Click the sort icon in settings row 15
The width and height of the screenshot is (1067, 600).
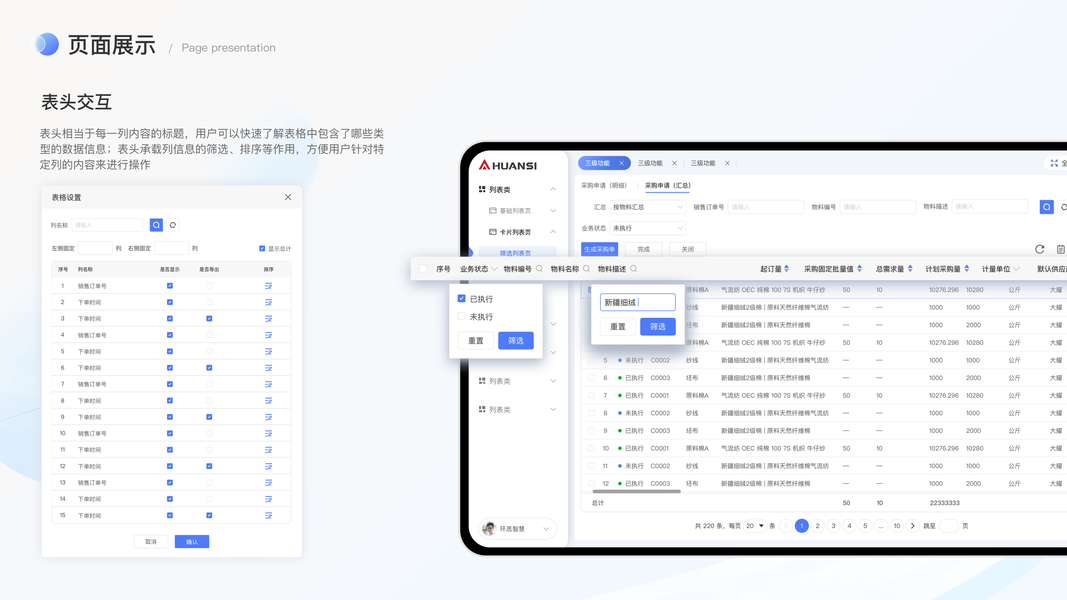[268, 515]
